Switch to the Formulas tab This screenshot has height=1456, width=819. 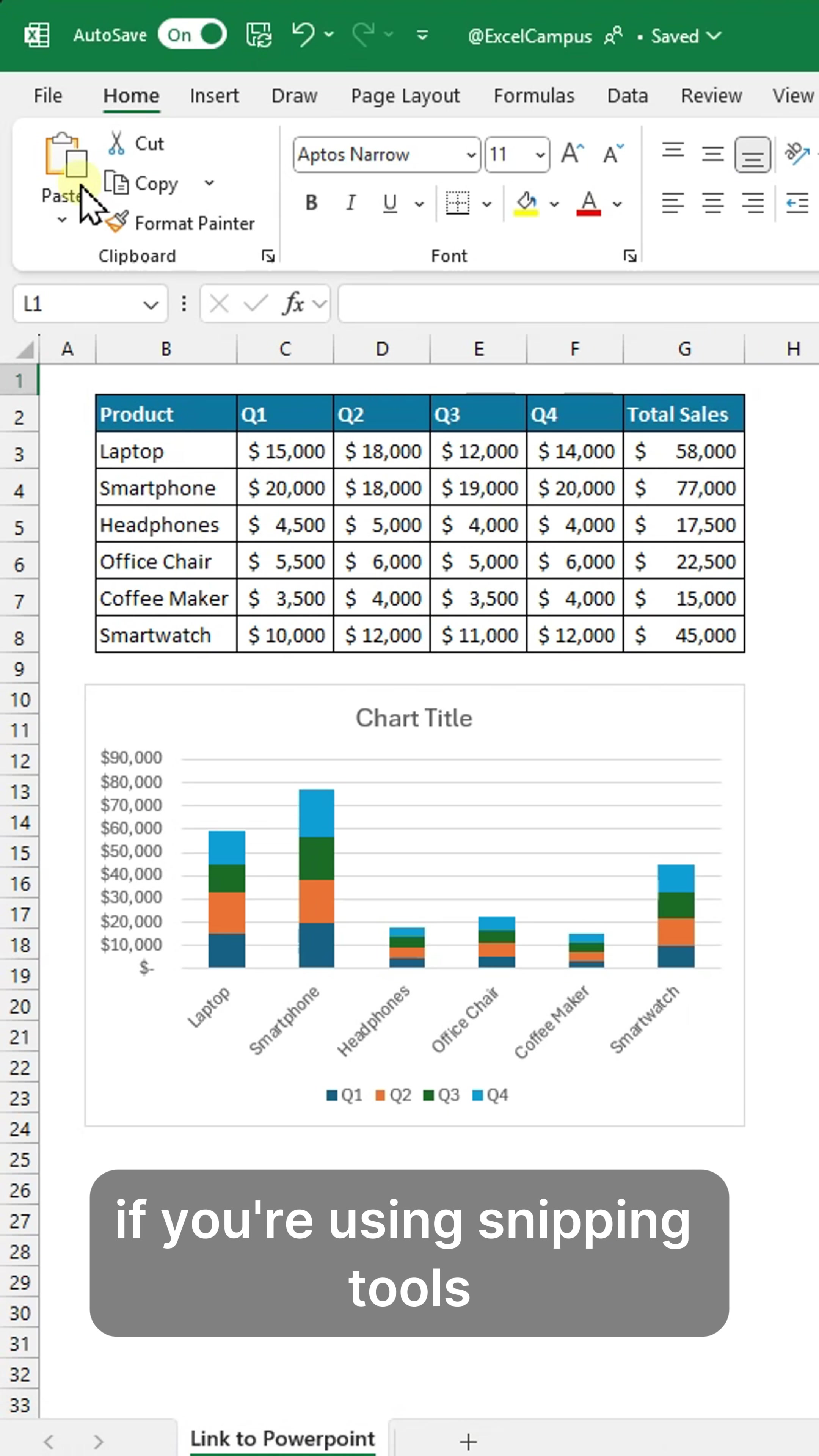[x=533, y=96]
